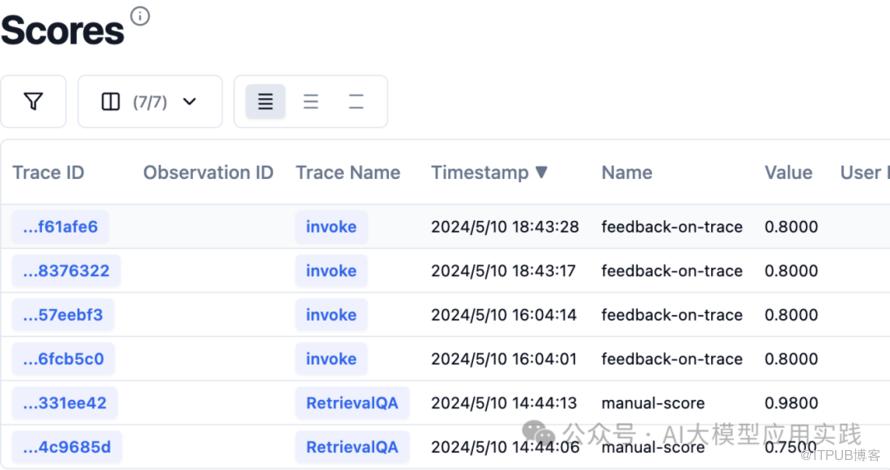Click the Value column header
The height and width of the screenshot is (470, 890).
(788, 173)
